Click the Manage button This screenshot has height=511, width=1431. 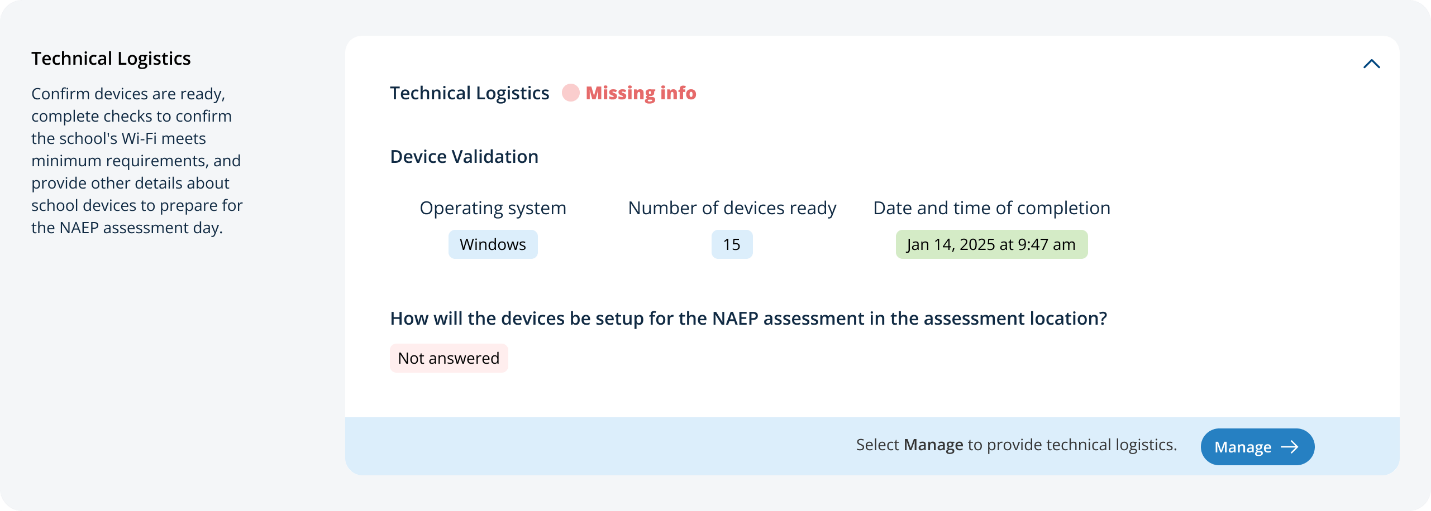tap(1256, 447)
